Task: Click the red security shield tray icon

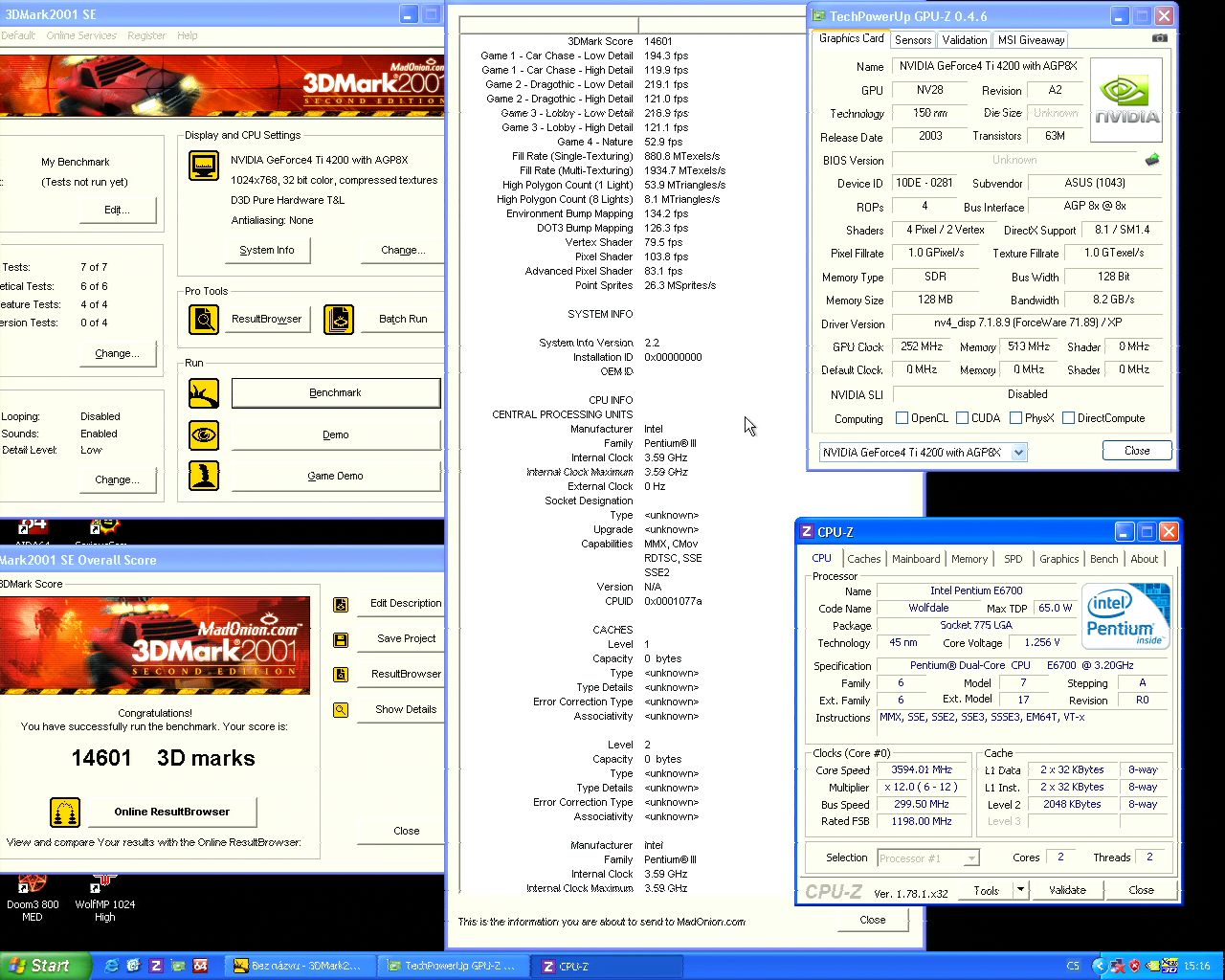Action: click(1135, 966)
